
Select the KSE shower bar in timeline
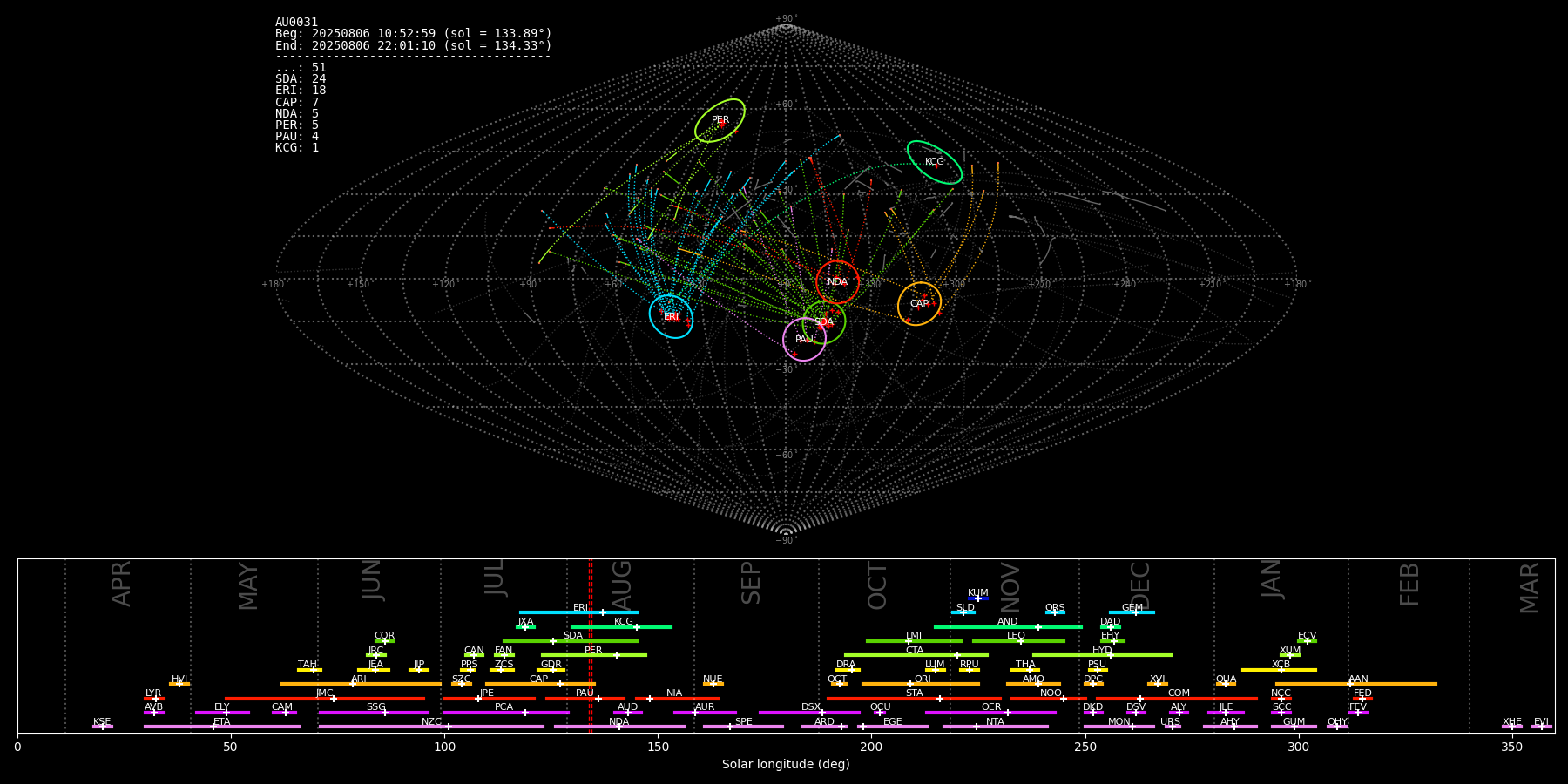[x=103, y=727]
